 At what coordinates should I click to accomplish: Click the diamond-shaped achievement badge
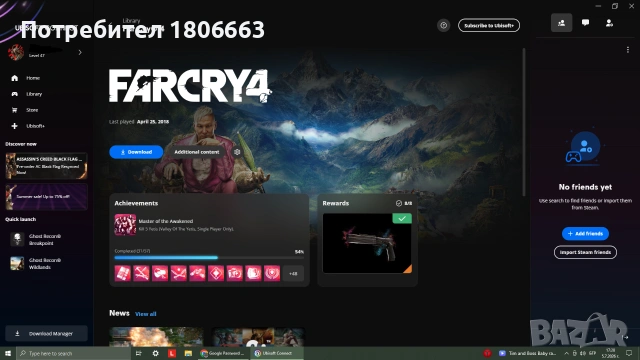[x=216, y=273]
